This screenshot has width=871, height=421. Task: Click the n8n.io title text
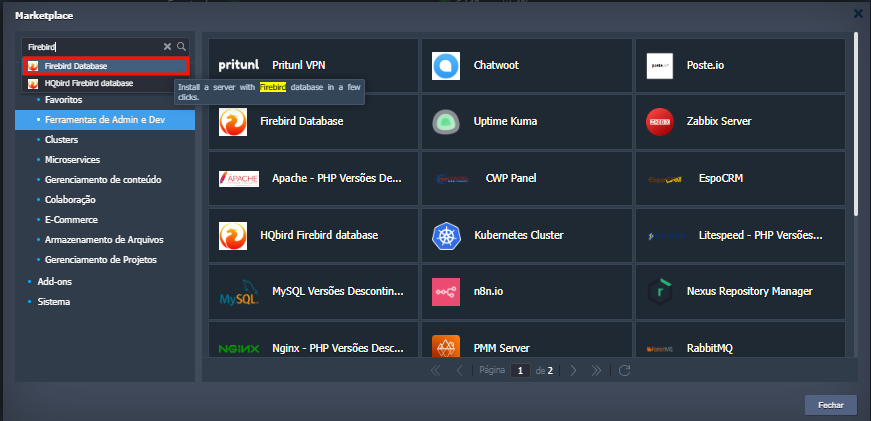point(489,292)
